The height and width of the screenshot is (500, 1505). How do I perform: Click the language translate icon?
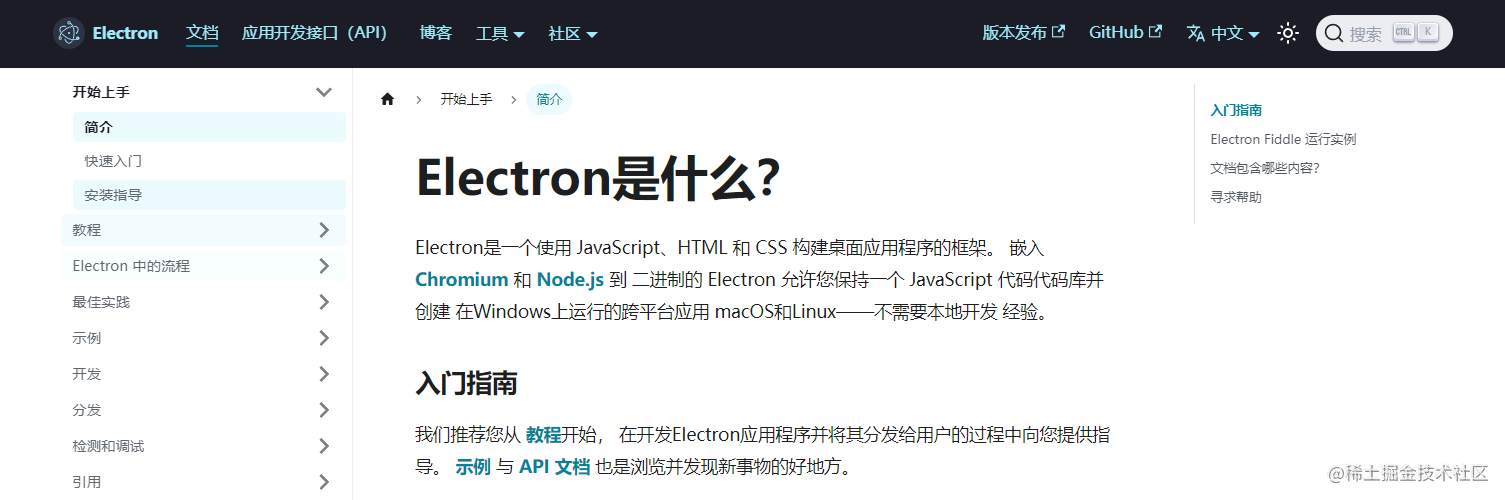pyautogui.click(x=1196, y=33)
